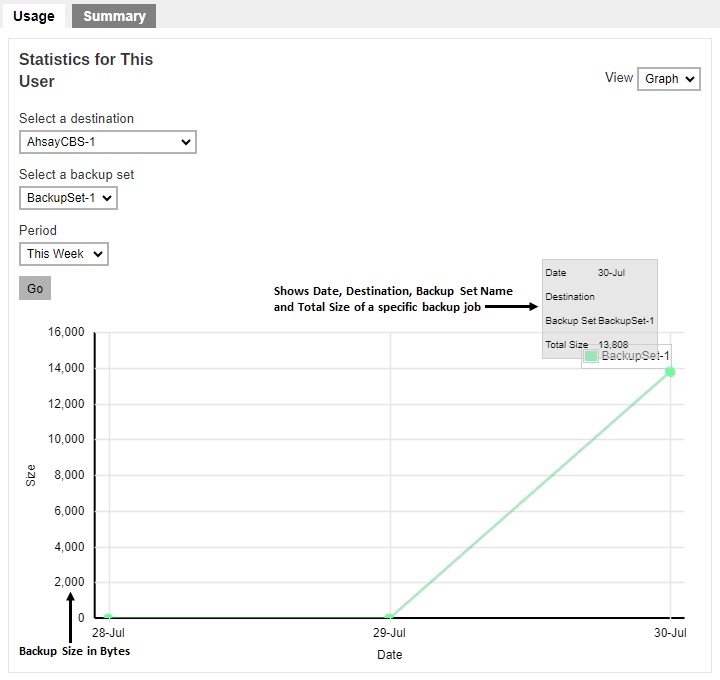Open the backup set dropdown BackupSet-1
720x680 pixels.
[x=68, y=198]
